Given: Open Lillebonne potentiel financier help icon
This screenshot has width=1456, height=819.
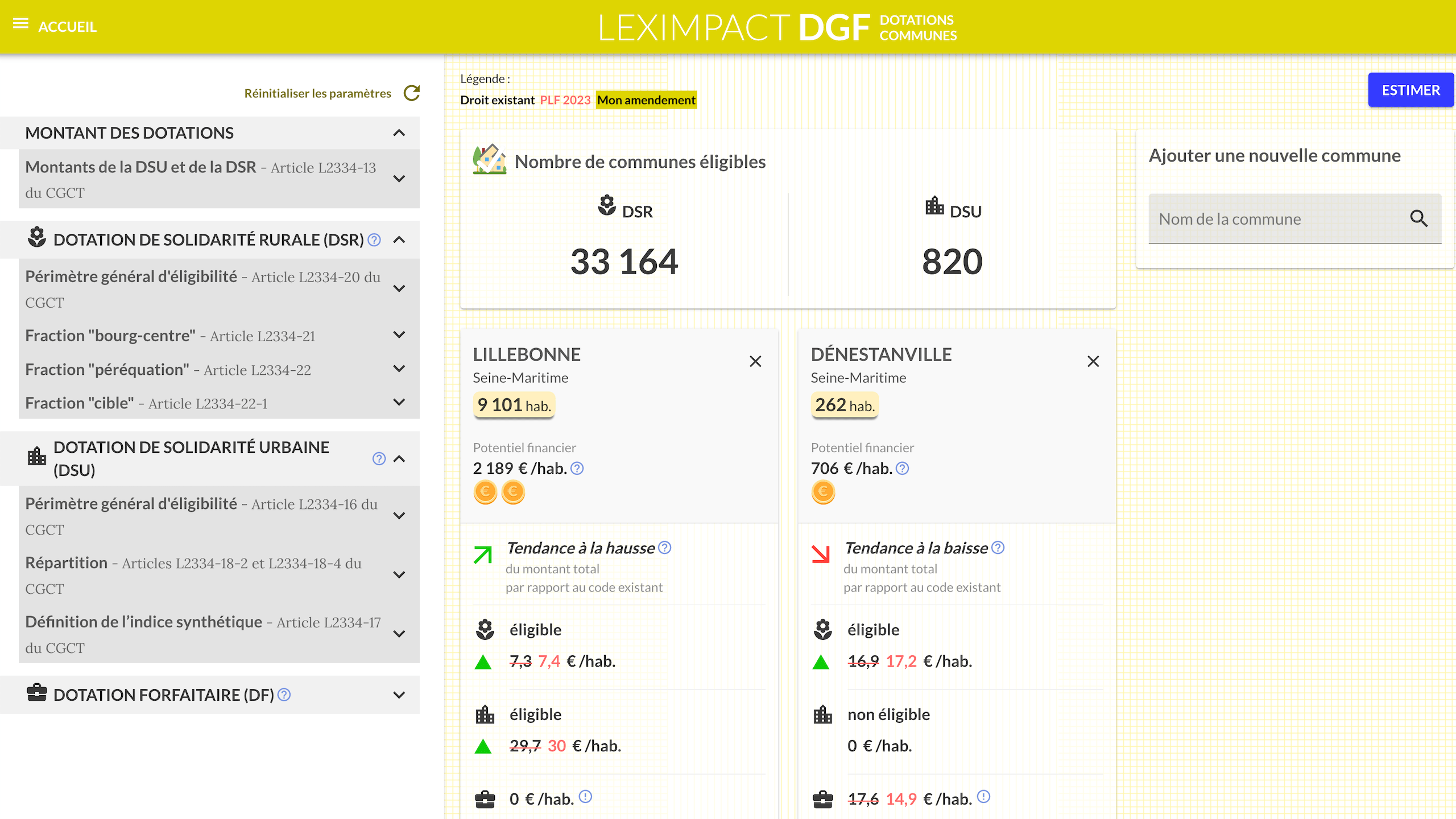Looking at the screenshot, I should tap(577, 468).
